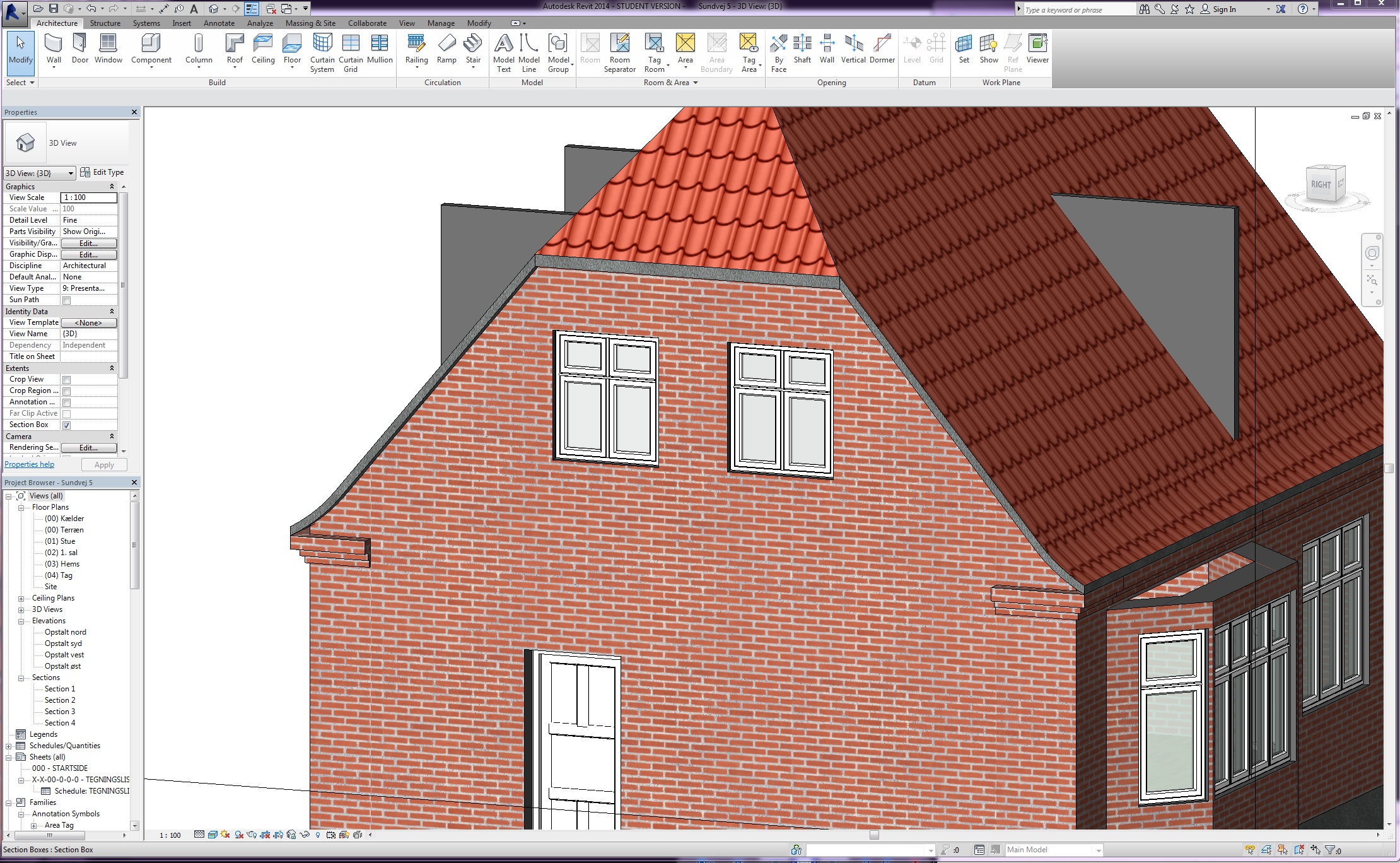The height and width of the screenshot is (863, 1400).
Task: Enable the Sun Path checkbox
Action: coord(66,300)
